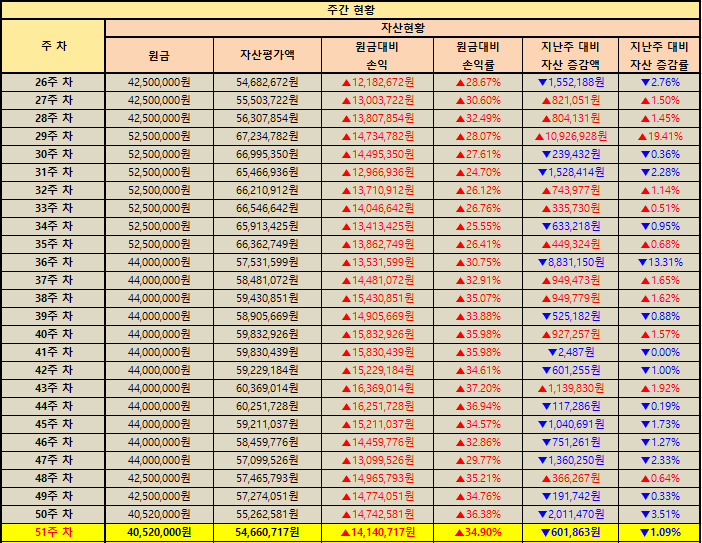This screenshot has width=702, height=543.
Task: Click the "주간 현황" title cell
Action: (x=350, y=9)
